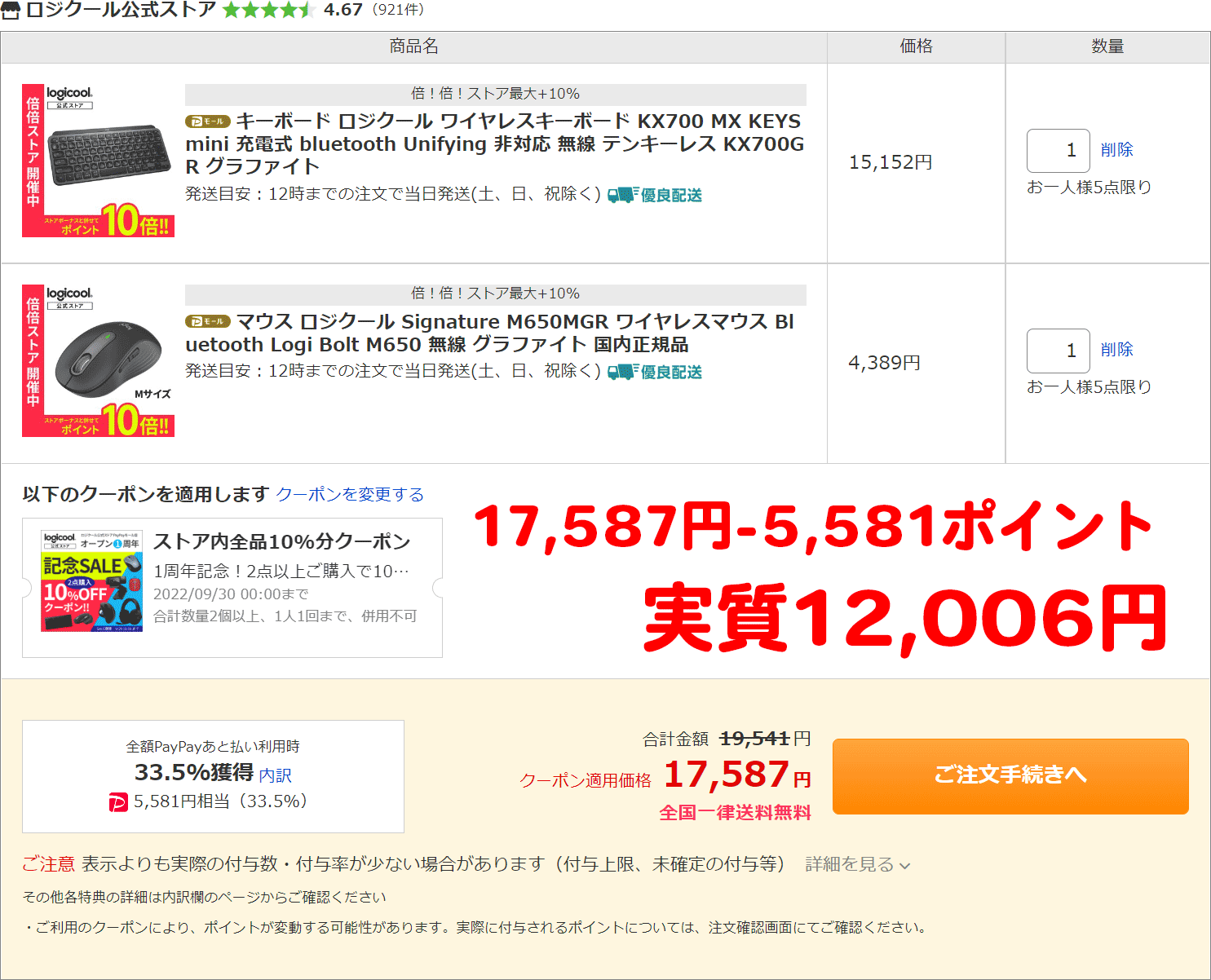The width and height of the screenshot is (1211, 980).
Task: Click the 優良配送 truck icon on mouse row
Action: click(x=655, y=372)
